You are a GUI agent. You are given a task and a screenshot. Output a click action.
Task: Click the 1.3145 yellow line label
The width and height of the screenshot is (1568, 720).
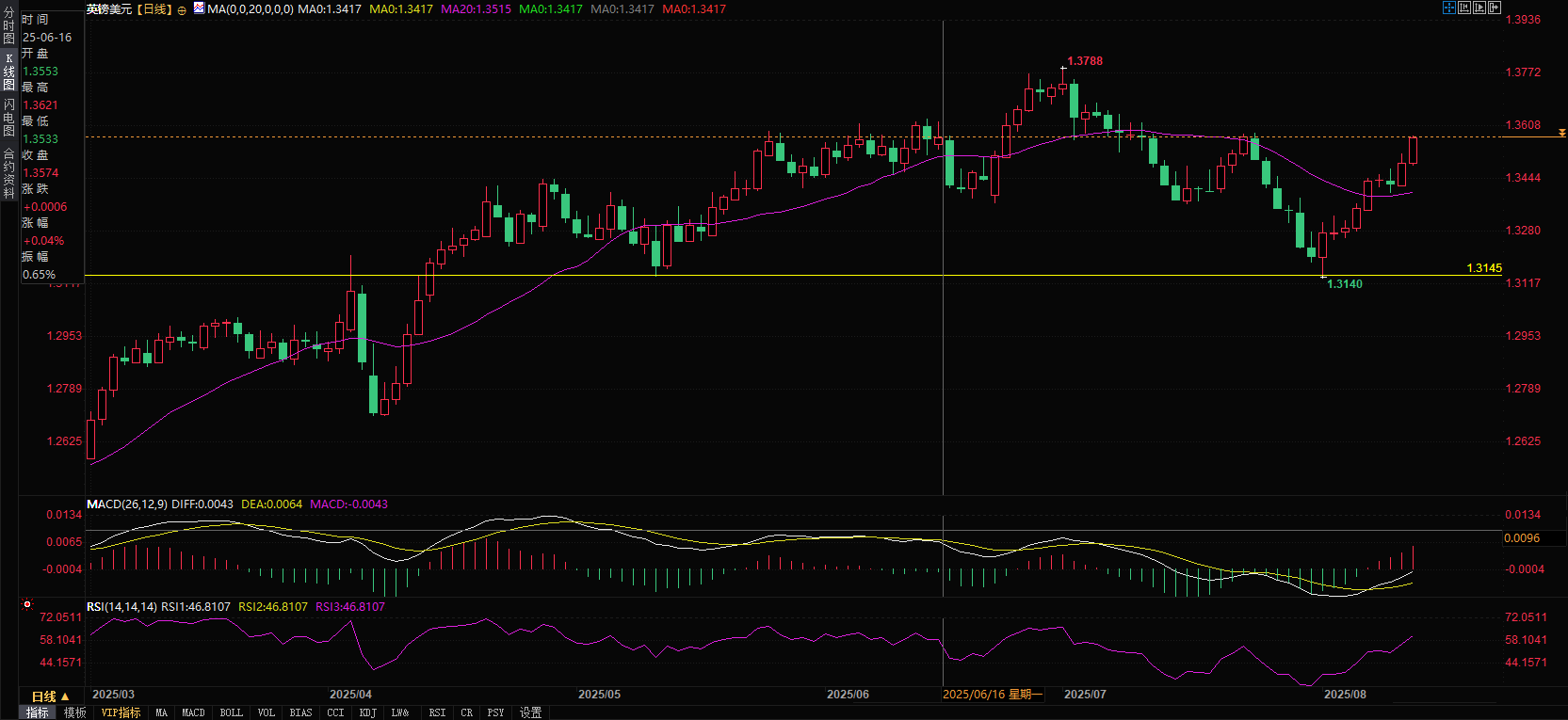pos(1484,268)
